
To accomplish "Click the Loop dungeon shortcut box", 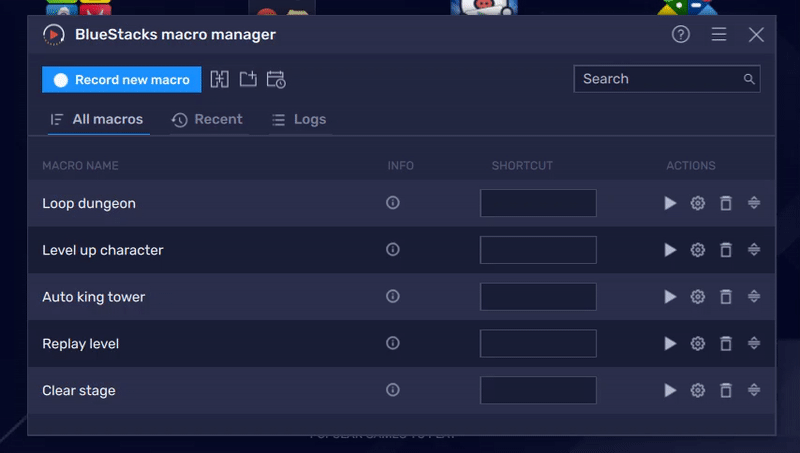I will 538,203.
